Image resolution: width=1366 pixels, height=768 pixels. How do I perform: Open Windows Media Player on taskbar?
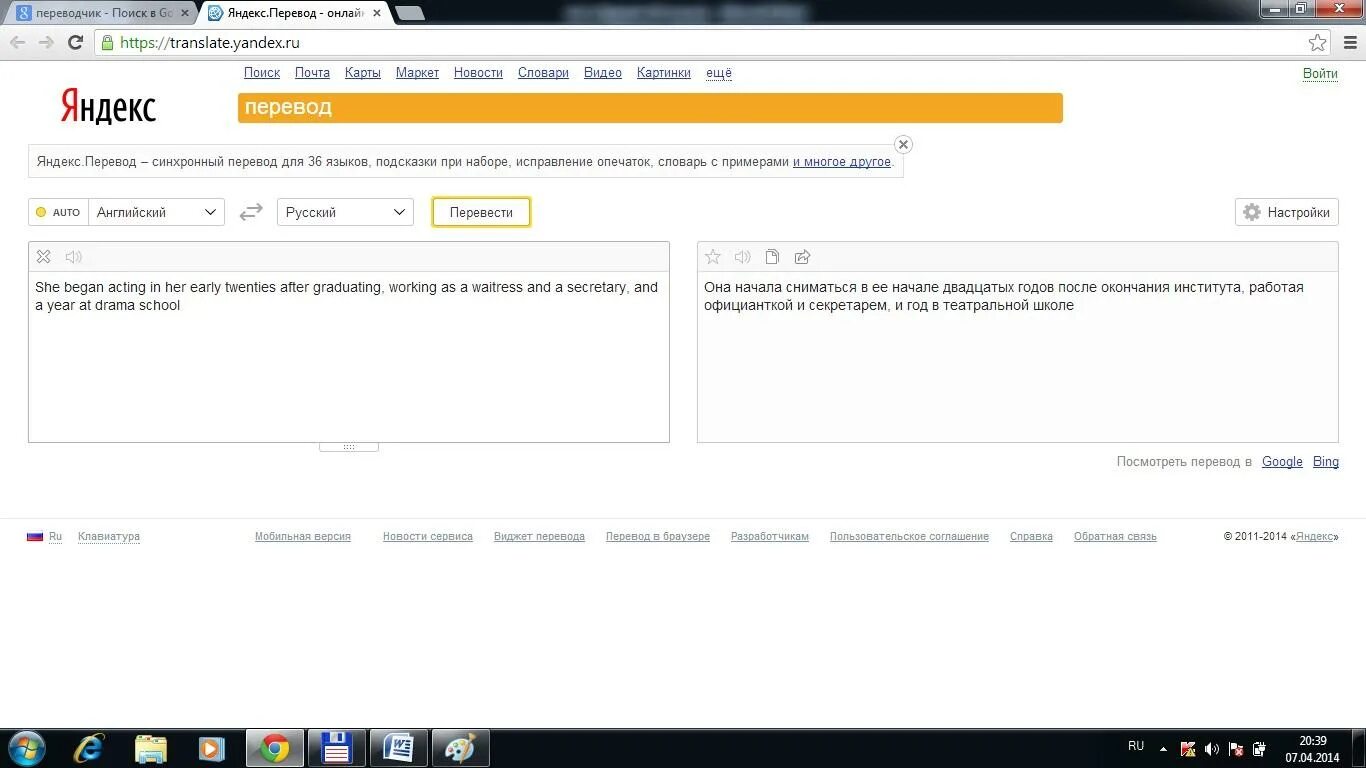[x=211, y=748]
